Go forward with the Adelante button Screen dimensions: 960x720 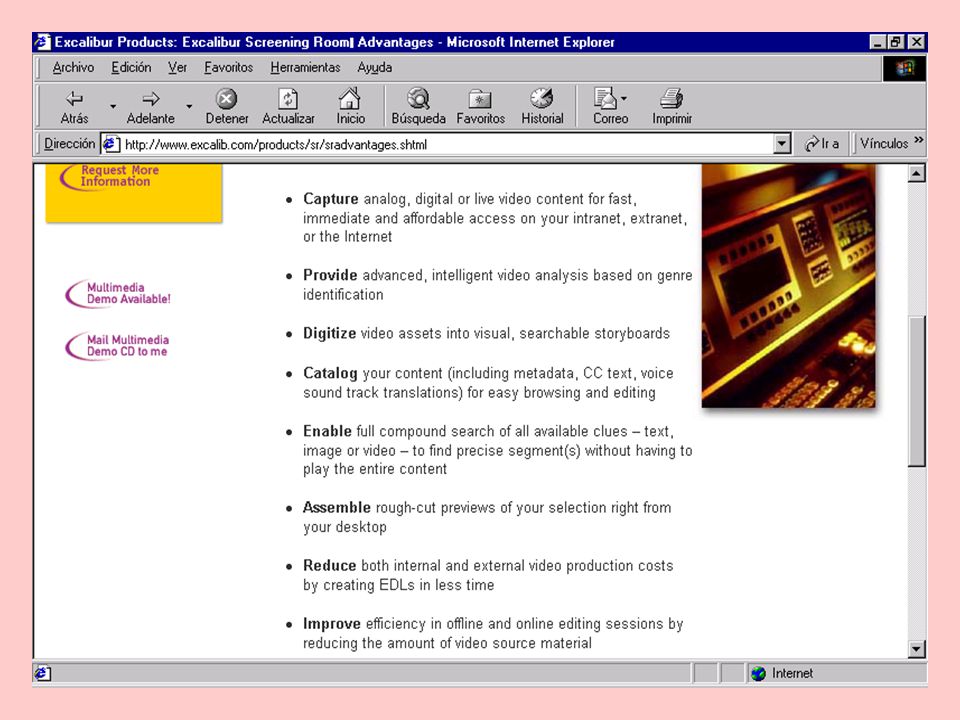(151, 107)
